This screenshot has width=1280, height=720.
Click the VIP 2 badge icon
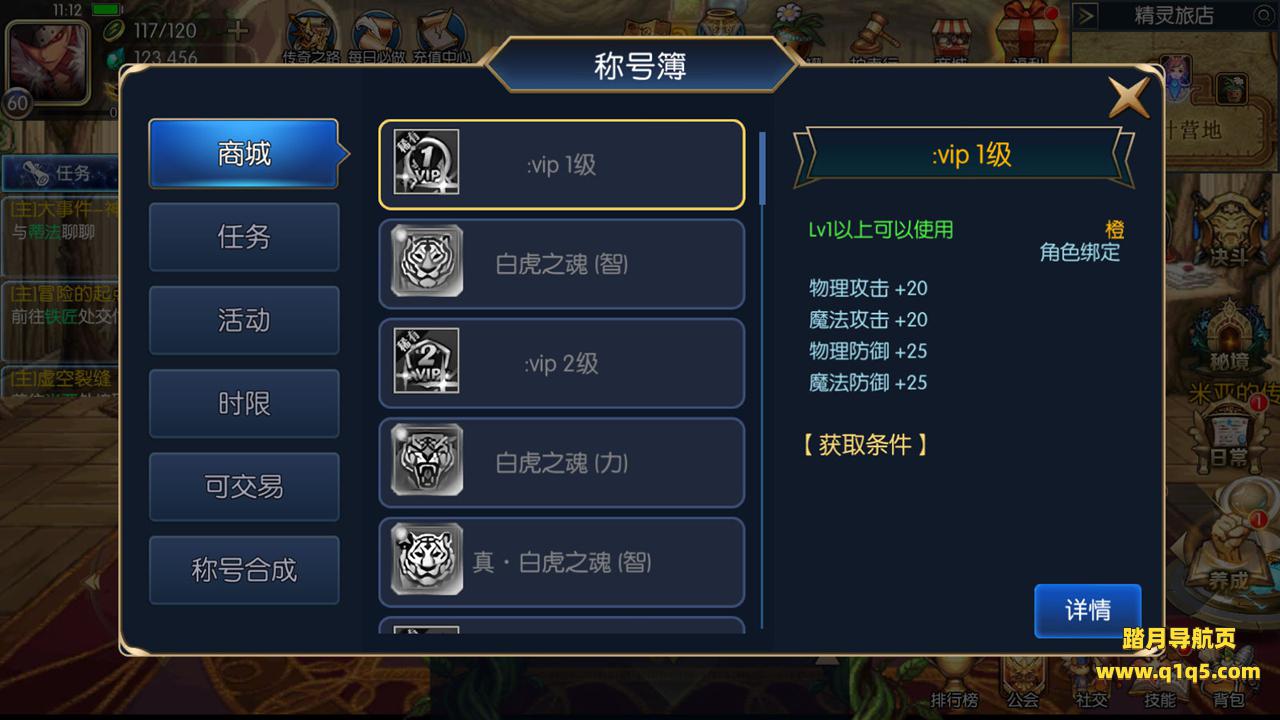click(x=426, y=361)
